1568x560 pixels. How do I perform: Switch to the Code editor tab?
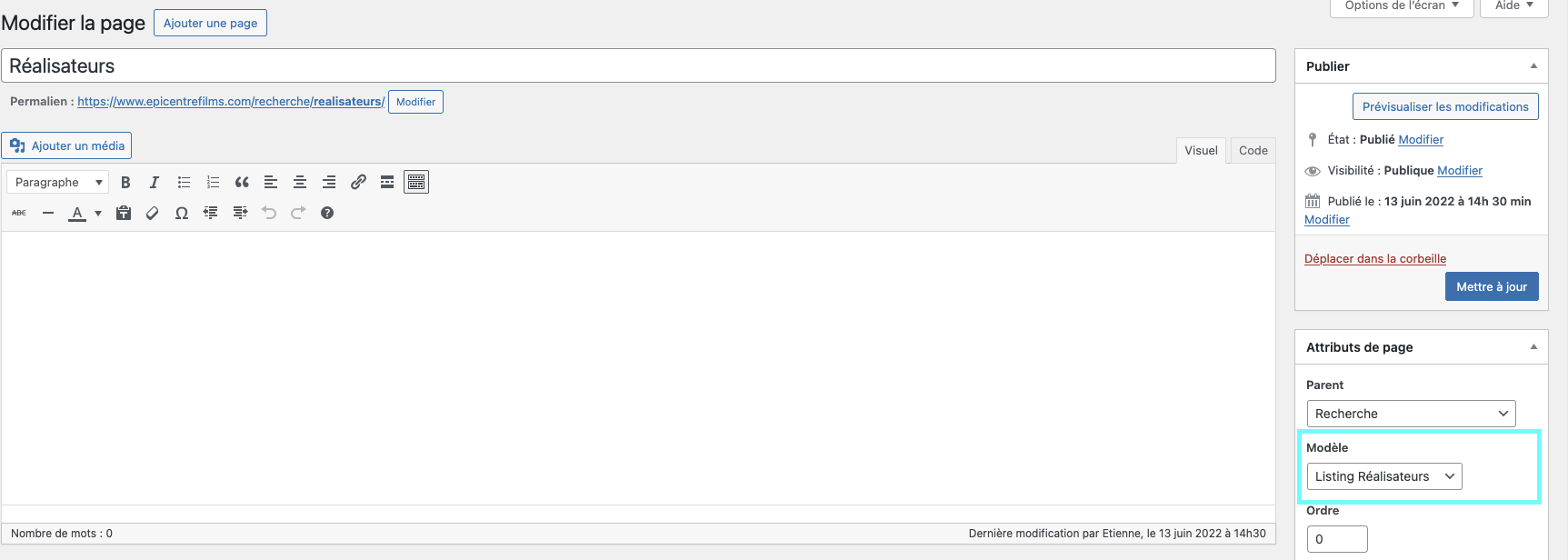[1253, 151]
